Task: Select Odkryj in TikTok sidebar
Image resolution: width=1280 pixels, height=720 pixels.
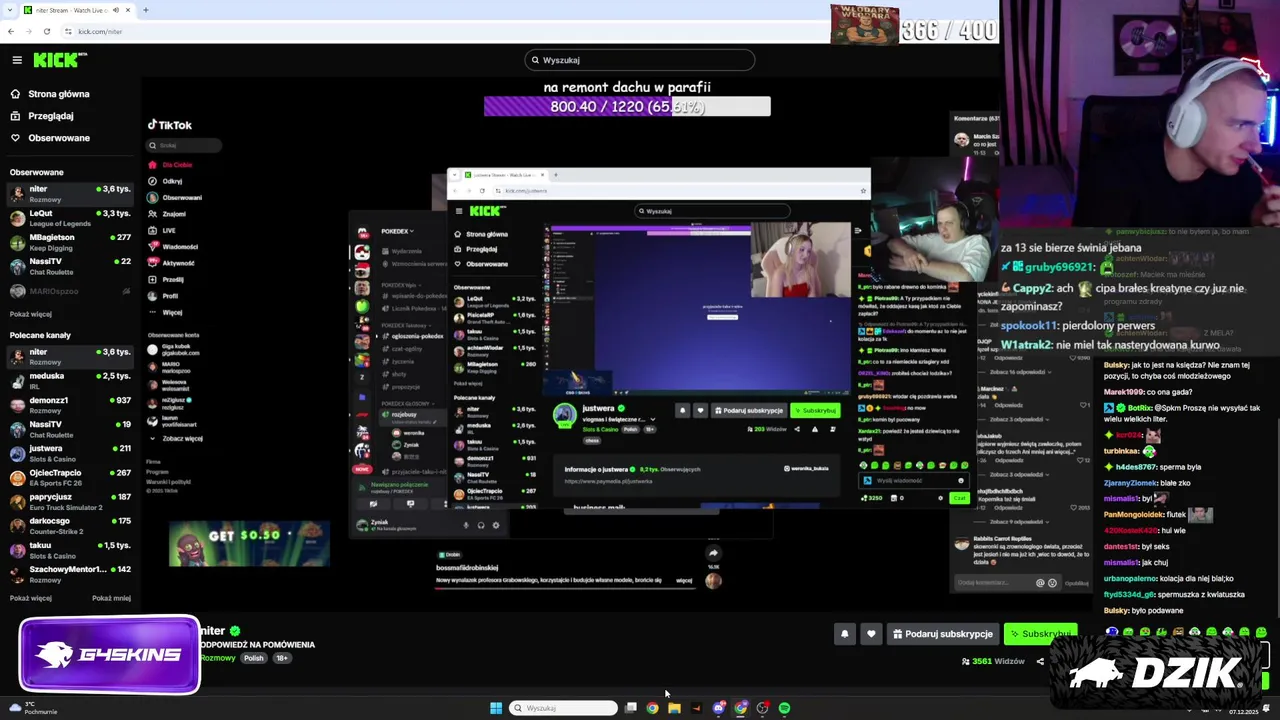Action: 167,181
